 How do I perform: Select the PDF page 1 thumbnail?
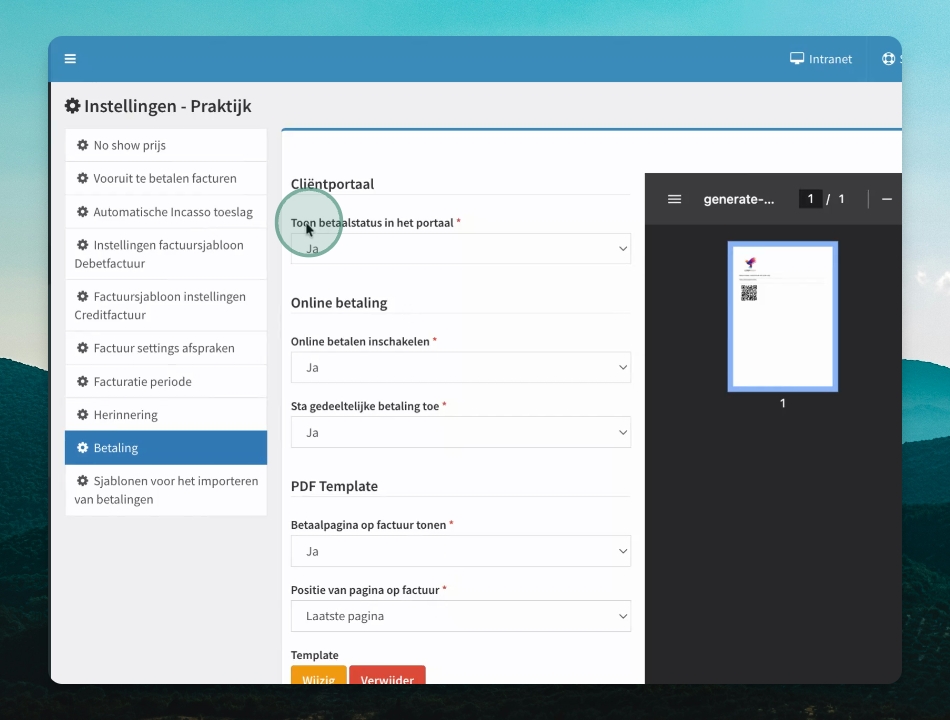(783, 316)
